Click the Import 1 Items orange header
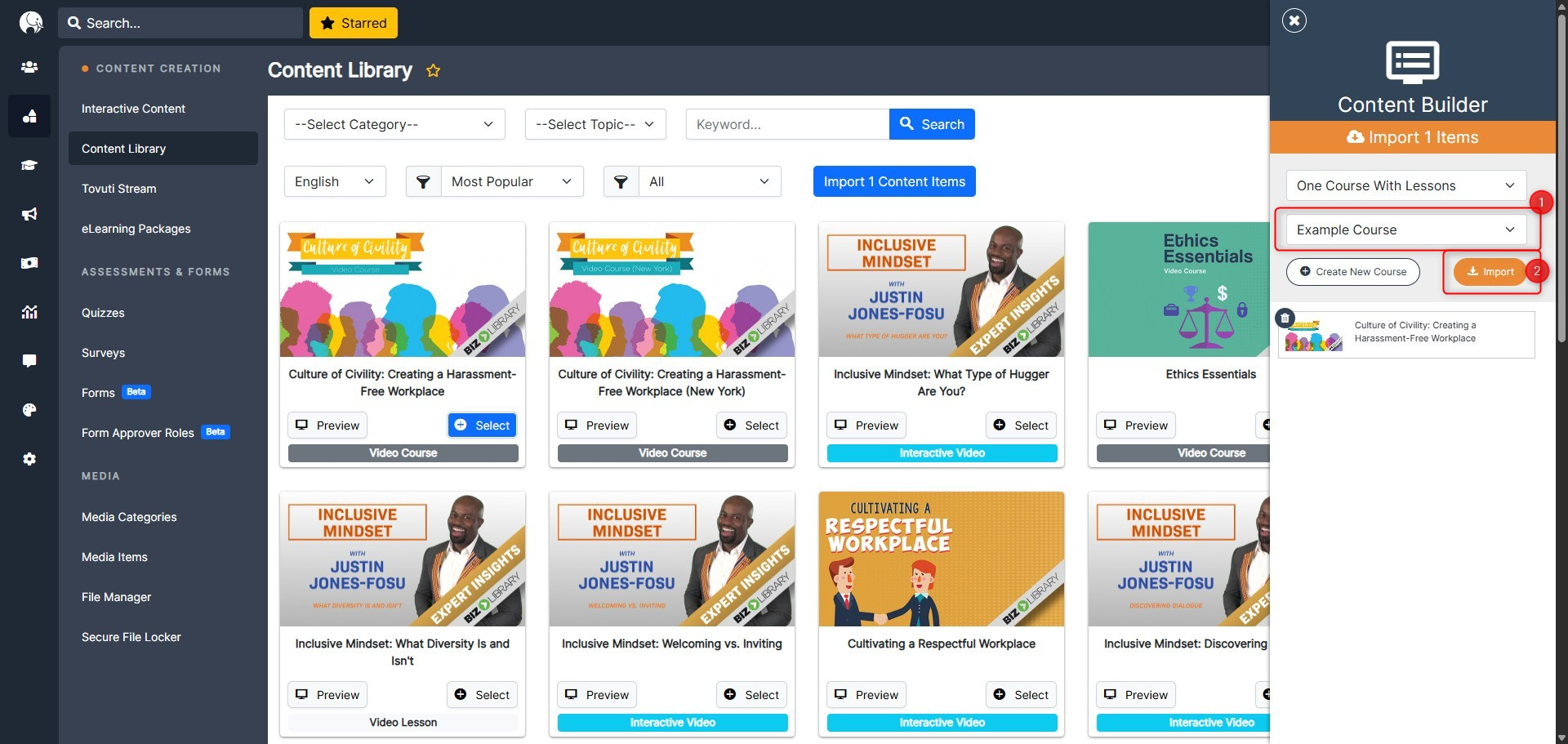Screen dimensions: 1568x744 [x=1413, y=137]
